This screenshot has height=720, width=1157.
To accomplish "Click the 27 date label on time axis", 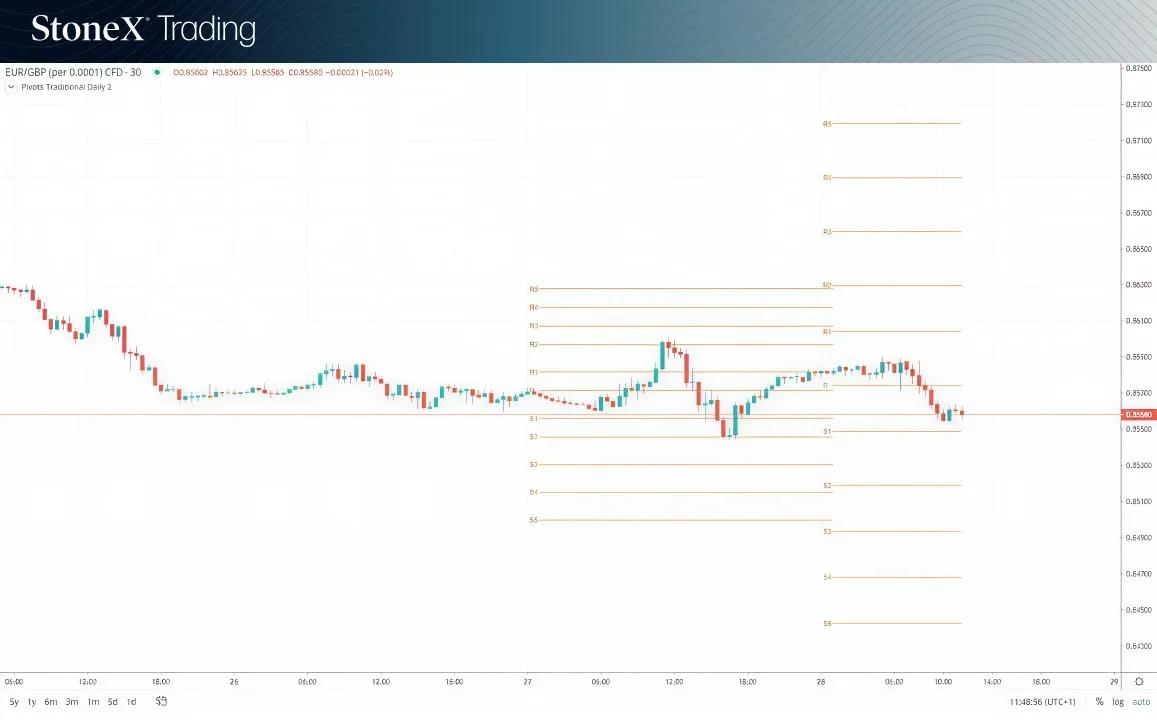I will (528, 682).
